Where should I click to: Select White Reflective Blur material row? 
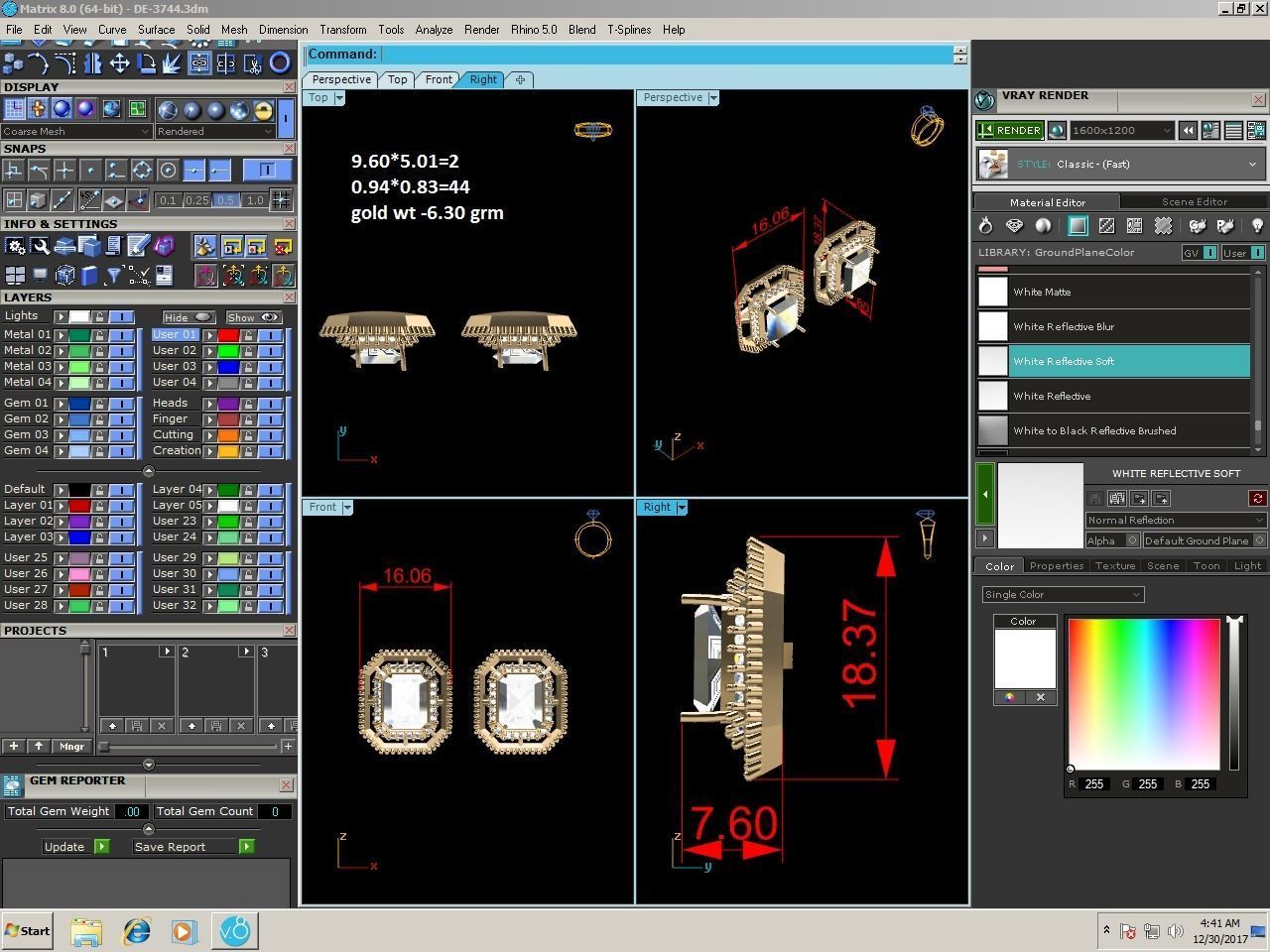pyautogui.click(x=1113, y=326)
